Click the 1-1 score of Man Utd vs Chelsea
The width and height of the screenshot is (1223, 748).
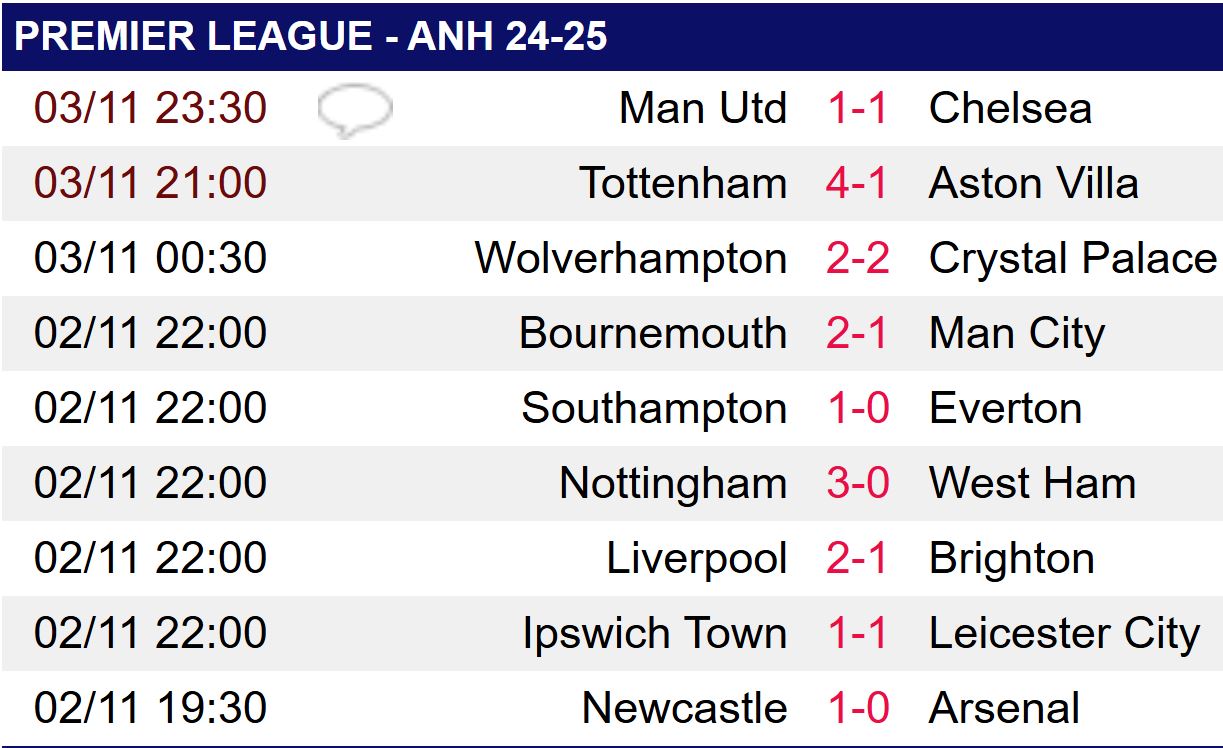[x=857, y=108]
